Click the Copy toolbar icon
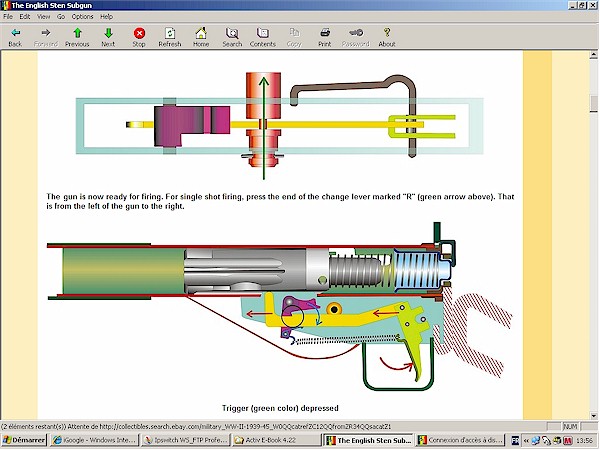 pos(294,37)
